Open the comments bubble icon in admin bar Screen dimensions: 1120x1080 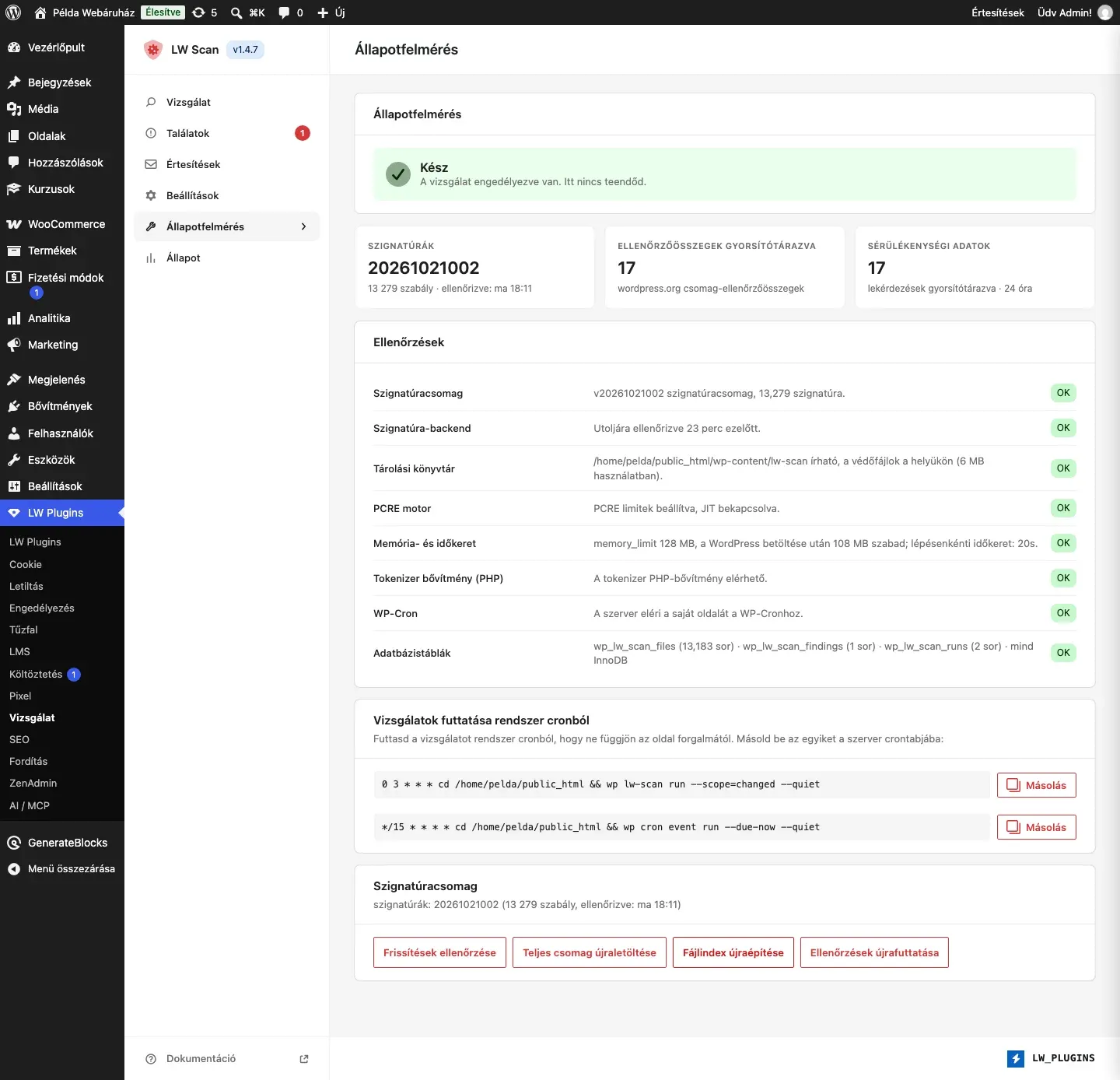click(x=285, y=12)
